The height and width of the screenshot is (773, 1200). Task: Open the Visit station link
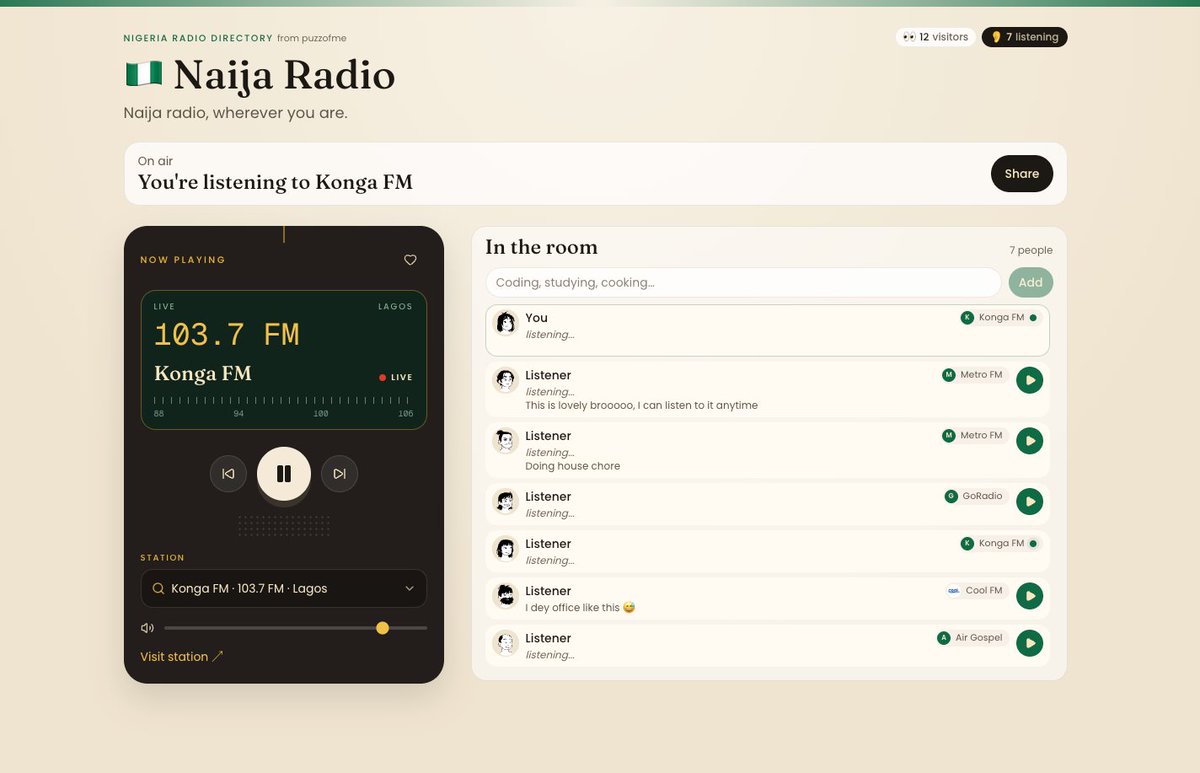pos(182,657)
